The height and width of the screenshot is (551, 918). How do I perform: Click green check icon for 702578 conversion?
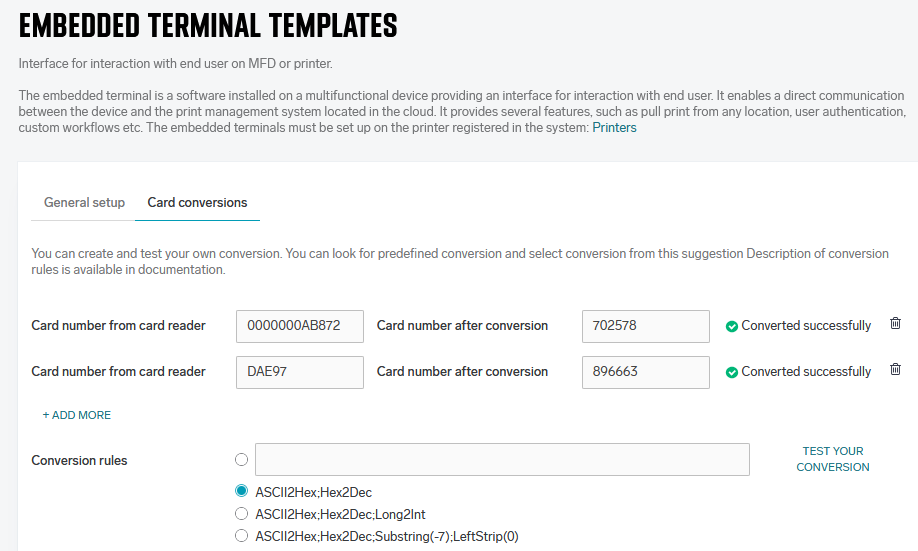tap(732, 326)
